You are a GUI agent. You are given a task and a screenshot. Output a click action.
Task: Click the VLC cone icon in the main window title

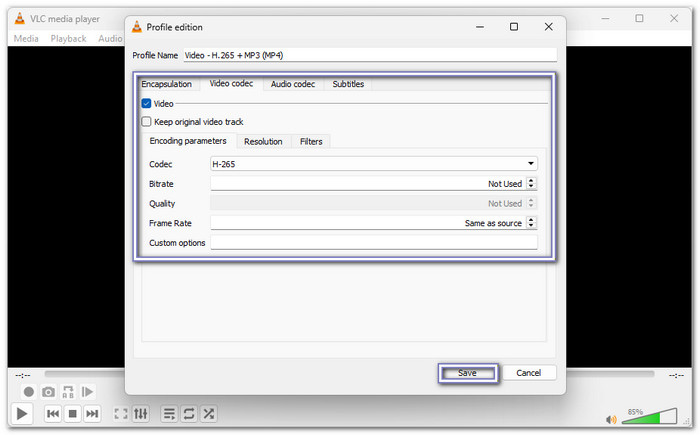[x=20, y=19]
